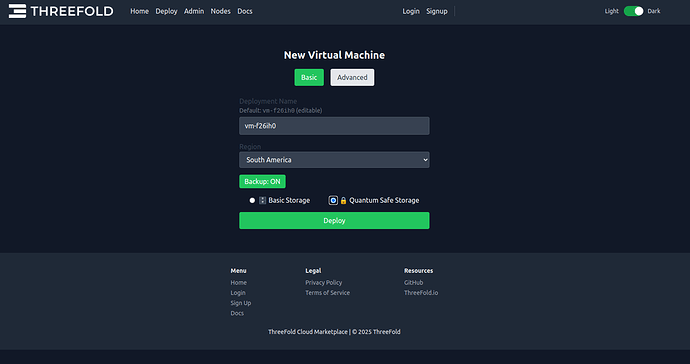Click the THREEFOLD brand name text
The width and height of the screenshot is (690, 364).
pyautogui.click(x=72, y=11)
